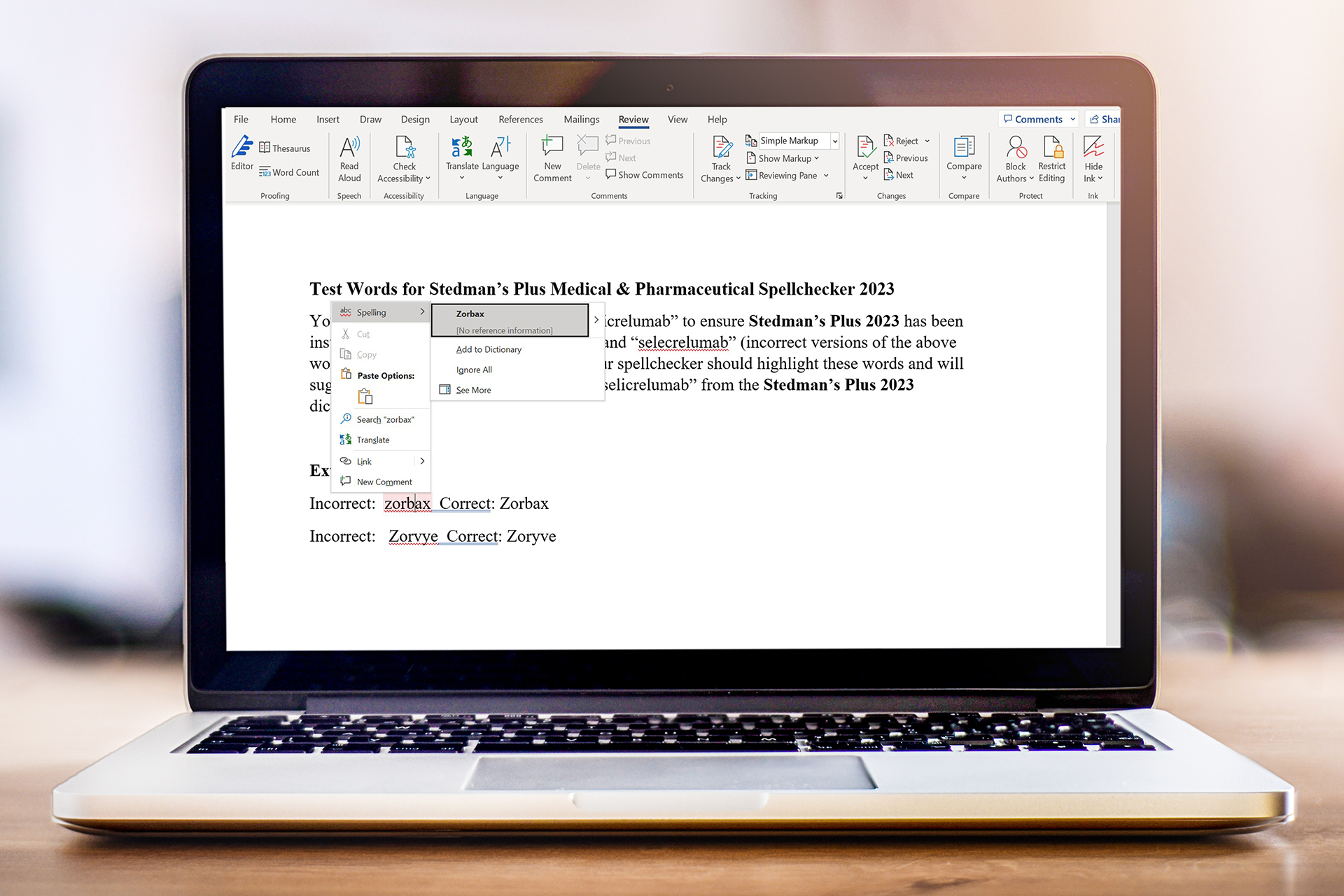Click the misspelled word selecrelumab
1344x896 pixels.
coord(682,342)
